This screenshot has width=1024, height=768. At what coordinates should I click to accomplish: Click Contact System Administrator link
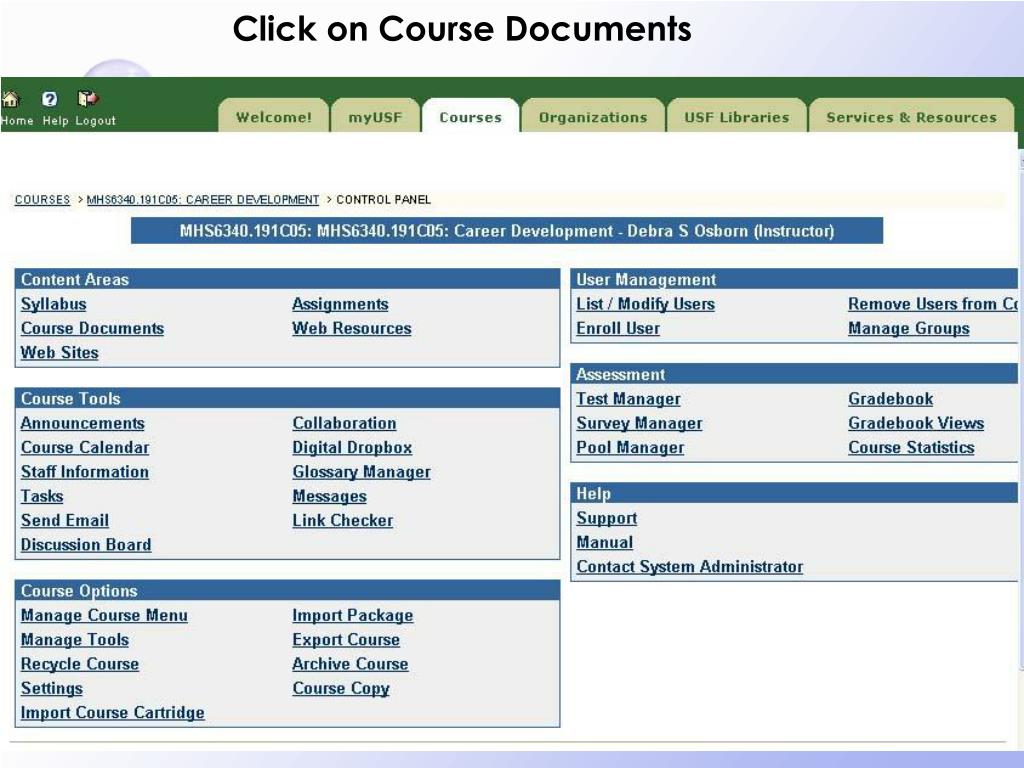690,567
